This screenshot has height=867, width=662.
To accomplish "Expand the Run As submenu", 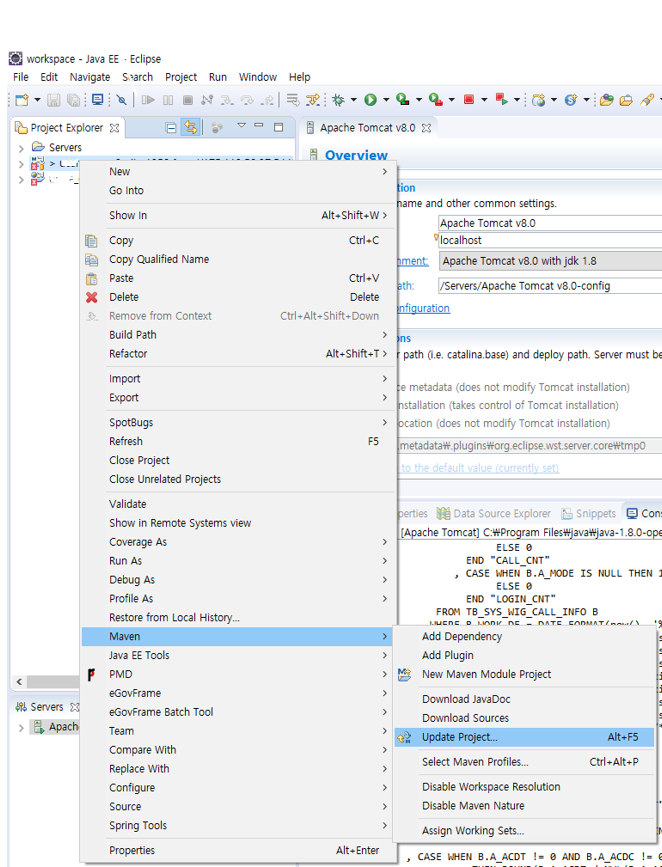I will click(x=239, y=561).
